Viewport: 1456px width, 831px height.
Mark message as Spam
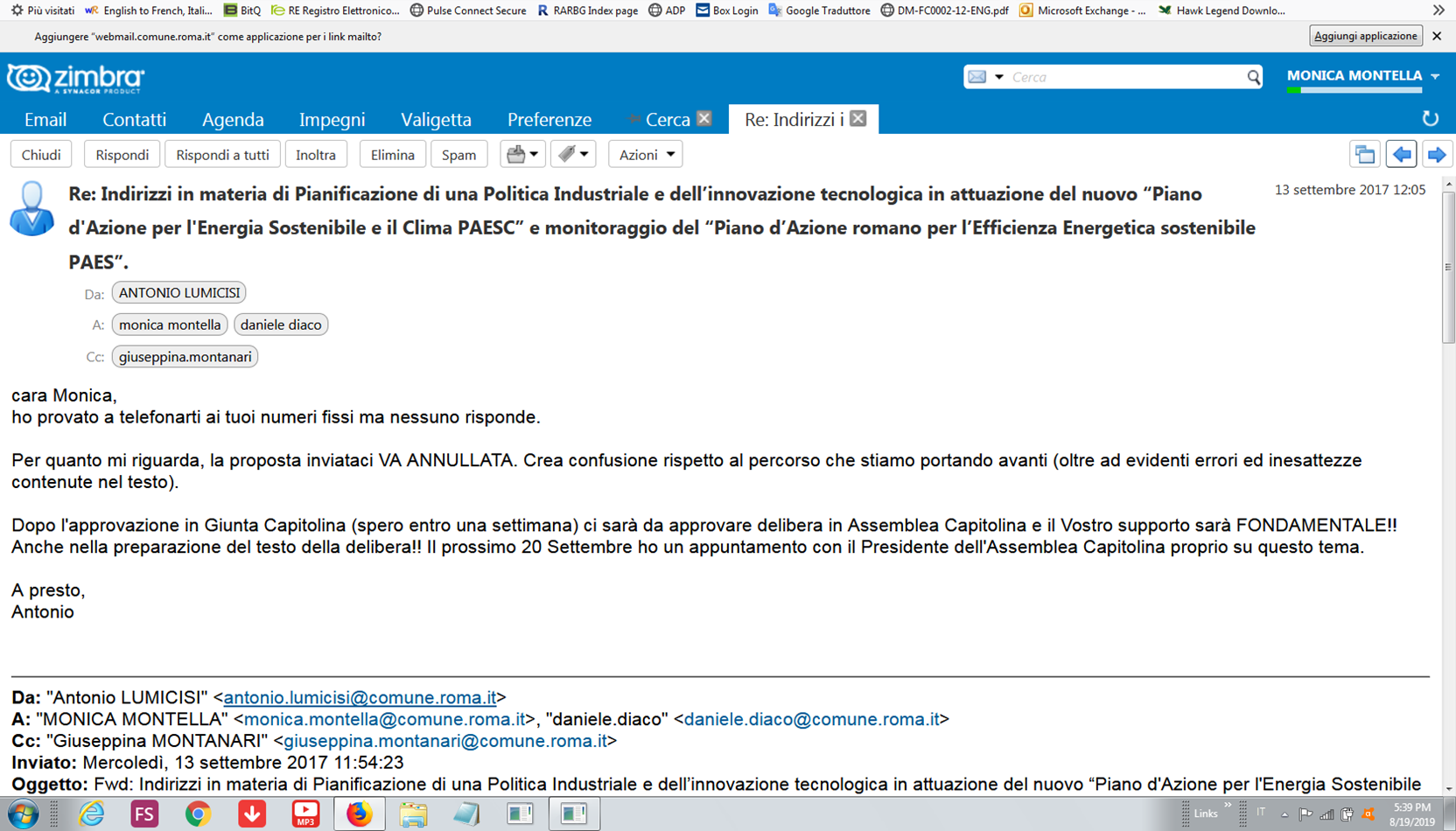pos(458,155)
